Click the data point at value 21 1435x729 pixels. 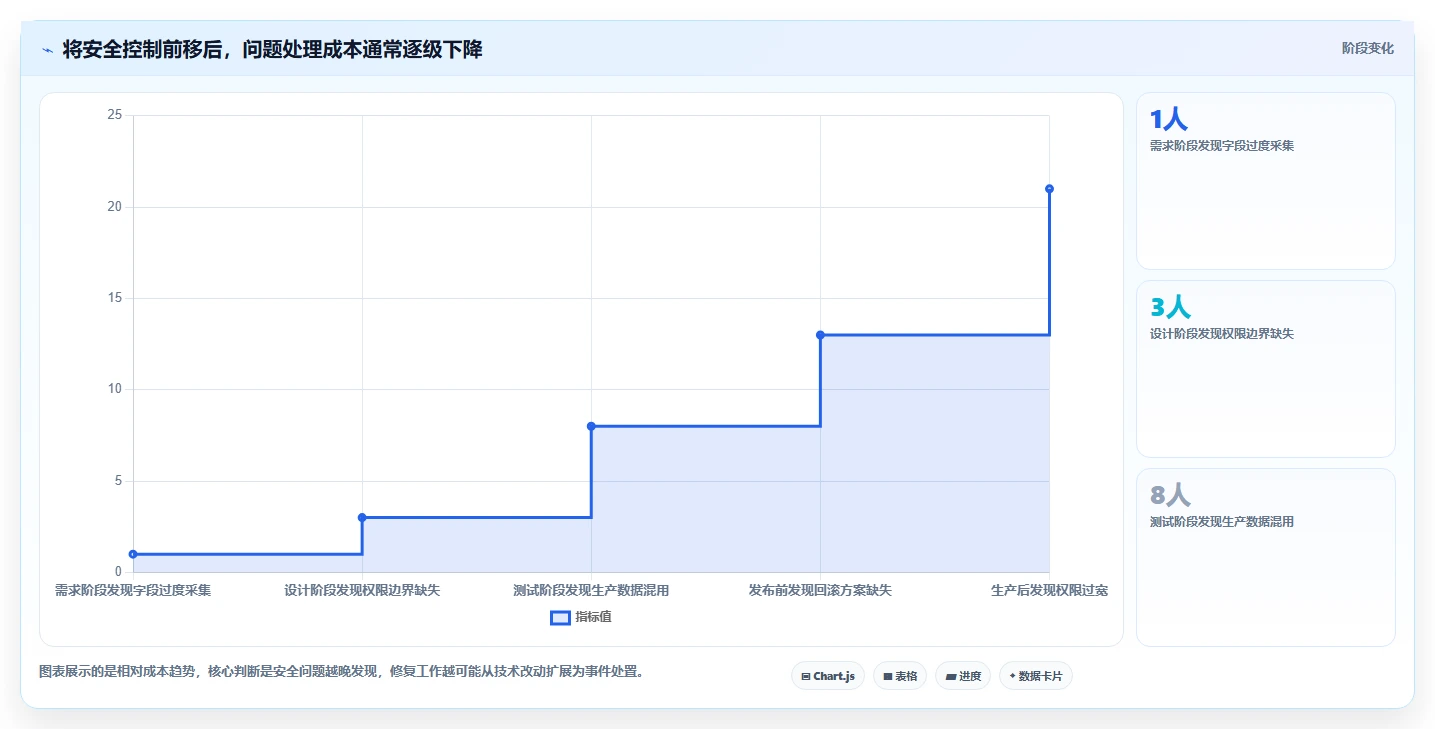click(1049, 189)
